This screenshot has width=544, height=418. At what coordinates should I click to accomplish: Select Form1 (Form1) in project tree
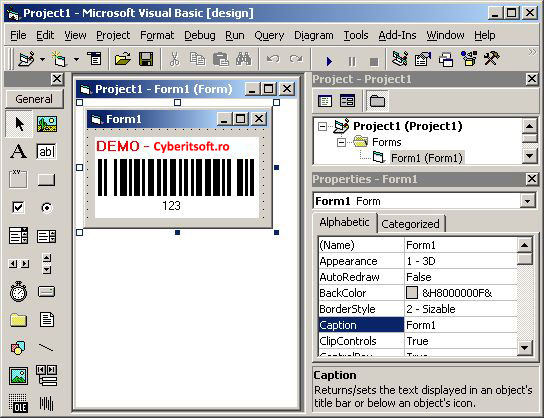click(x=427, y=158)
